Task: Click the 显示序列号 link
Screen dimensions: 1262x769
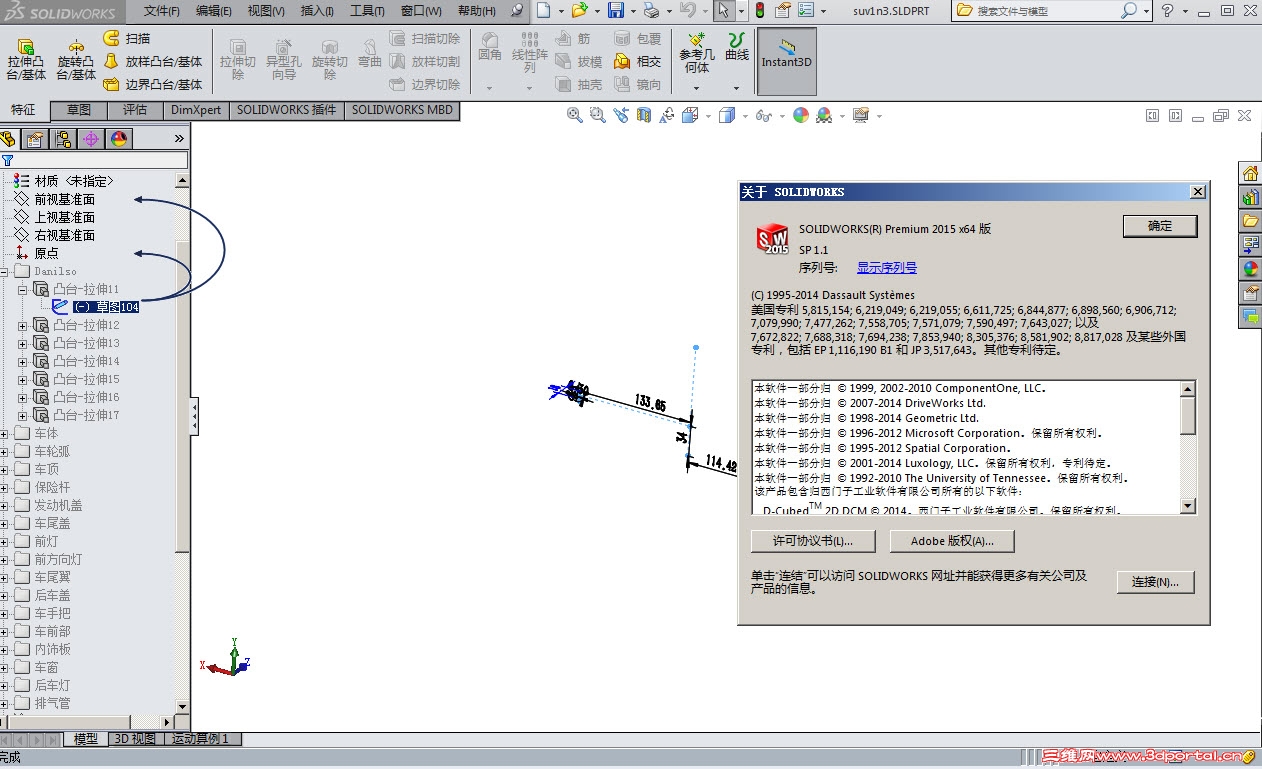Action: point(887,268)
